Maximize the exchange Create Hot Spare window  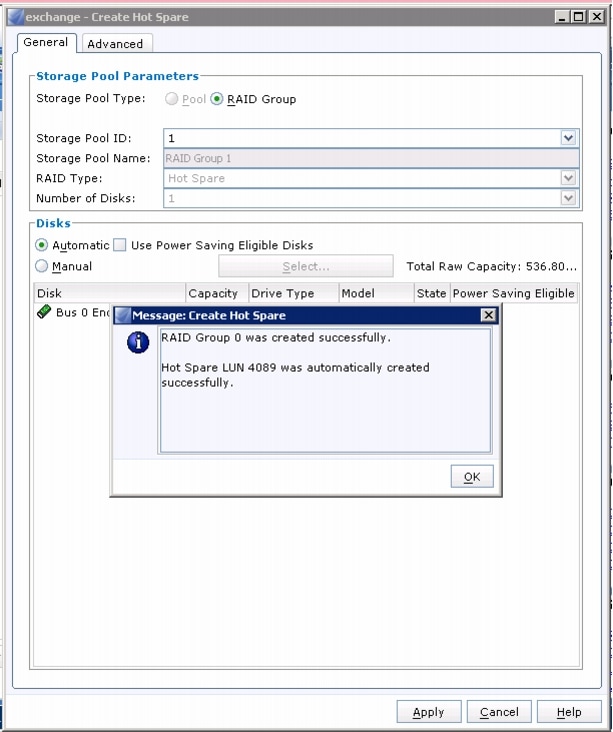coord(578,17)
